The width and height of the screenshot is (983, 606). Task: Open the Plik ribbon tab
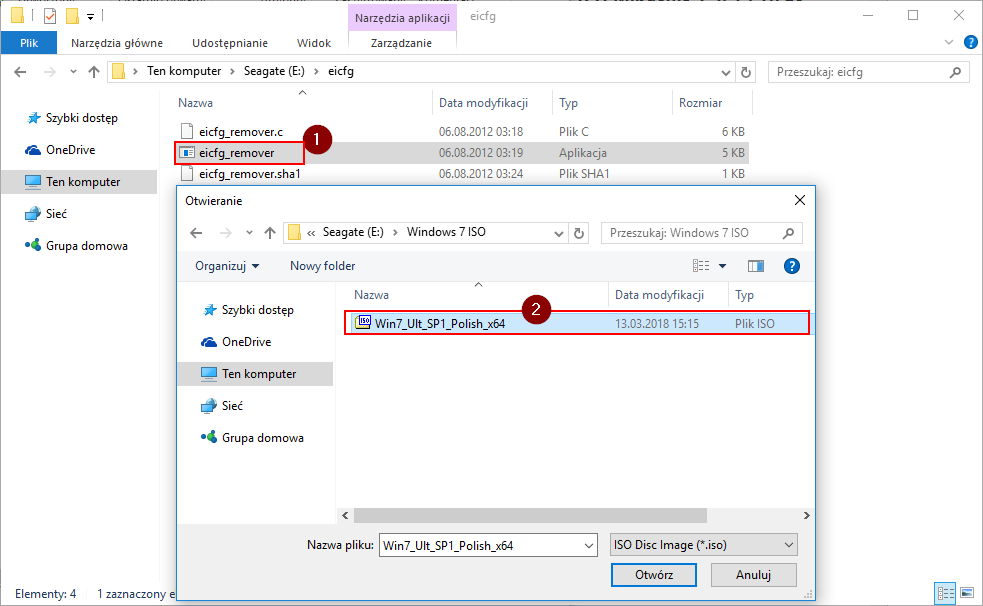point(29,43)
